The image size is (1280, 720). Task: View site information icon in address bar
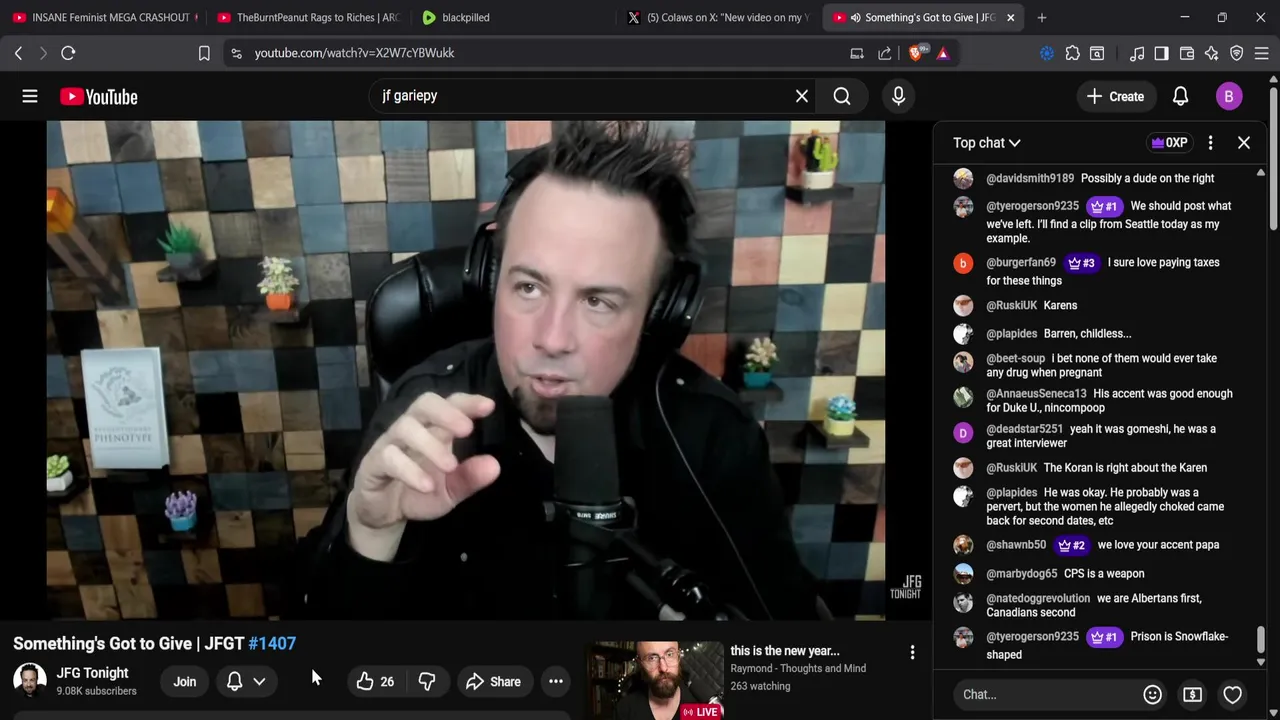coord(236,53)
